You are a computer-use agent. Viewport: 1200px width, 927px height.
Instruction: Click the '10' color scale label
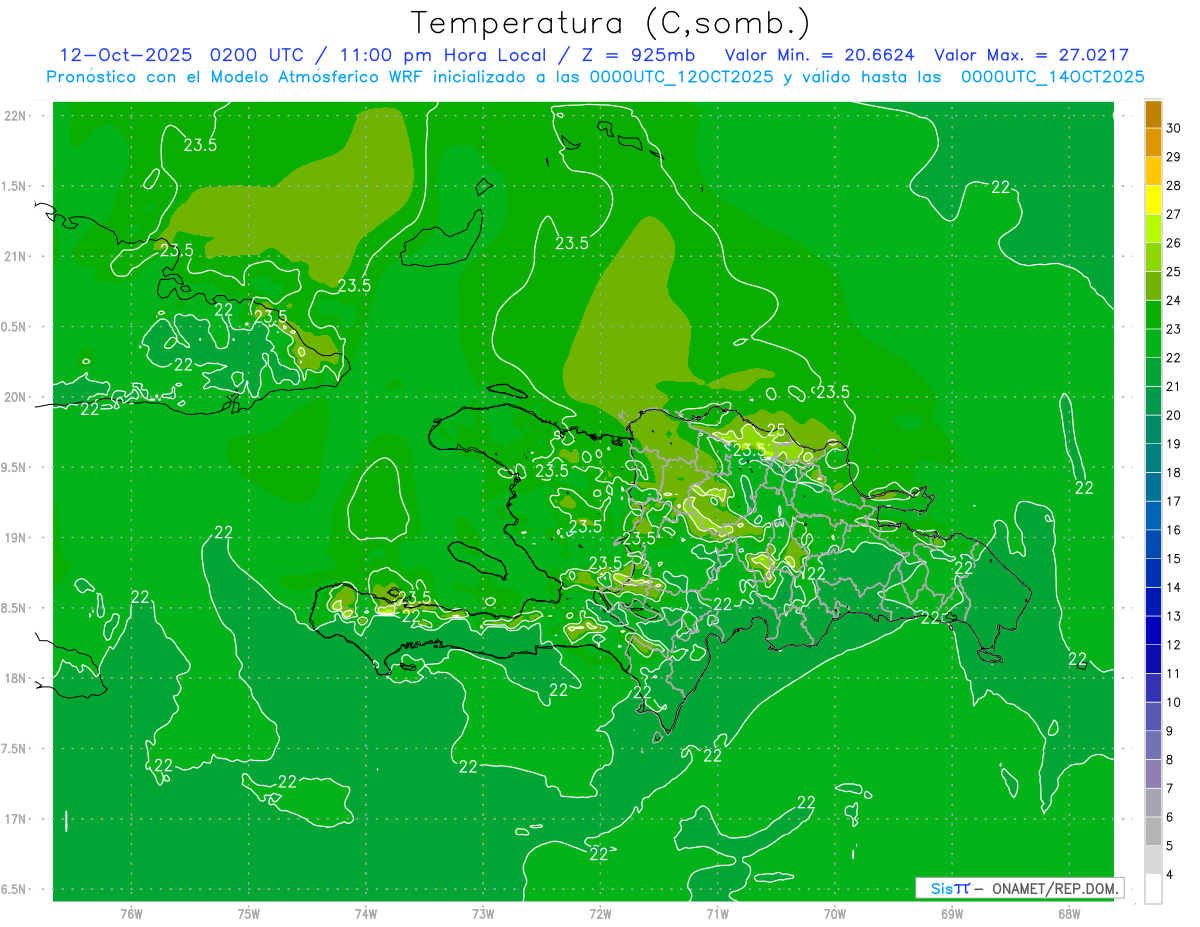(1174, 702)
